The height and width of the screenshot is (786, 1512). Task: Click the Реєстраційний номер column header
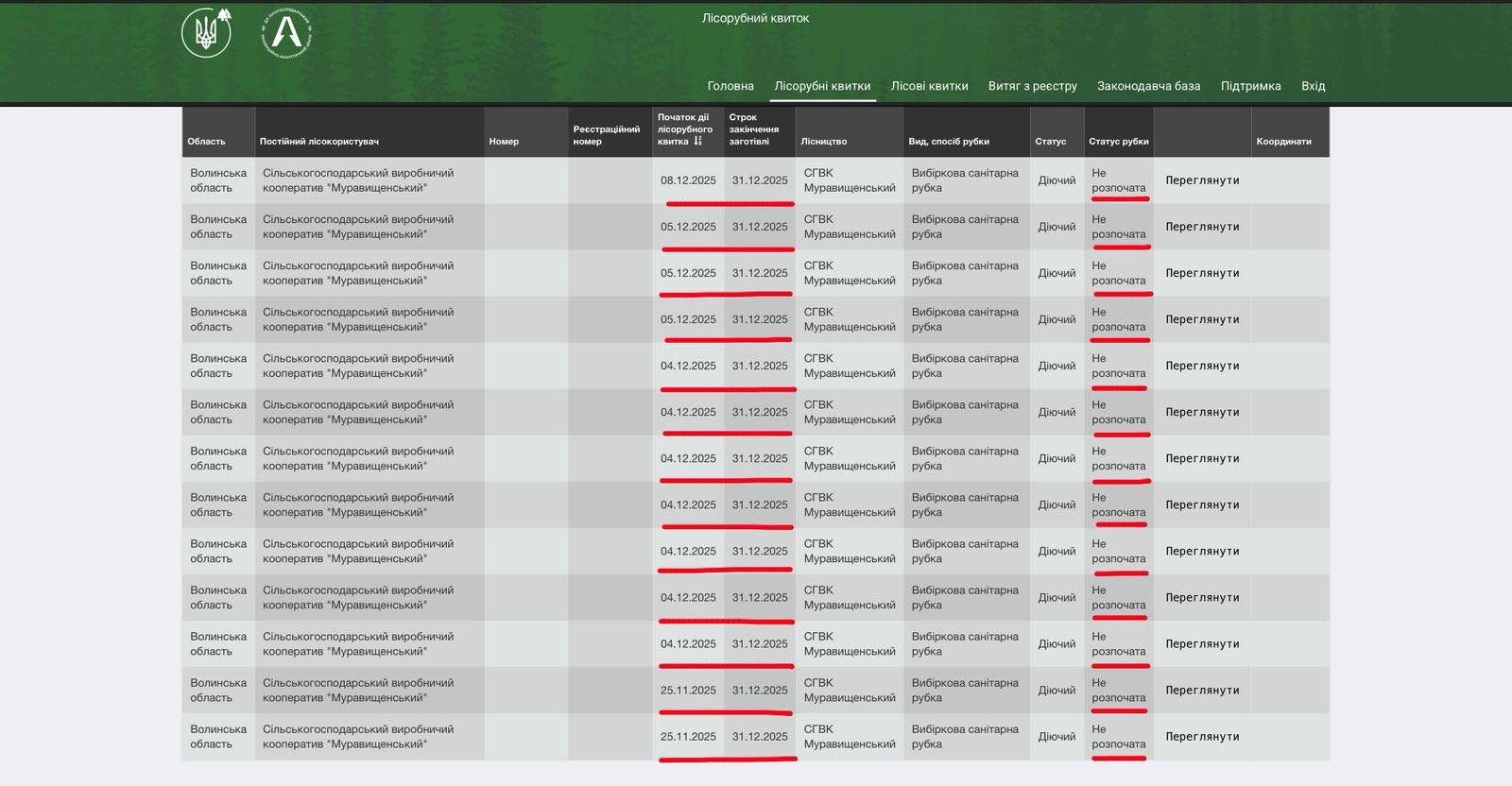[606, 135]
